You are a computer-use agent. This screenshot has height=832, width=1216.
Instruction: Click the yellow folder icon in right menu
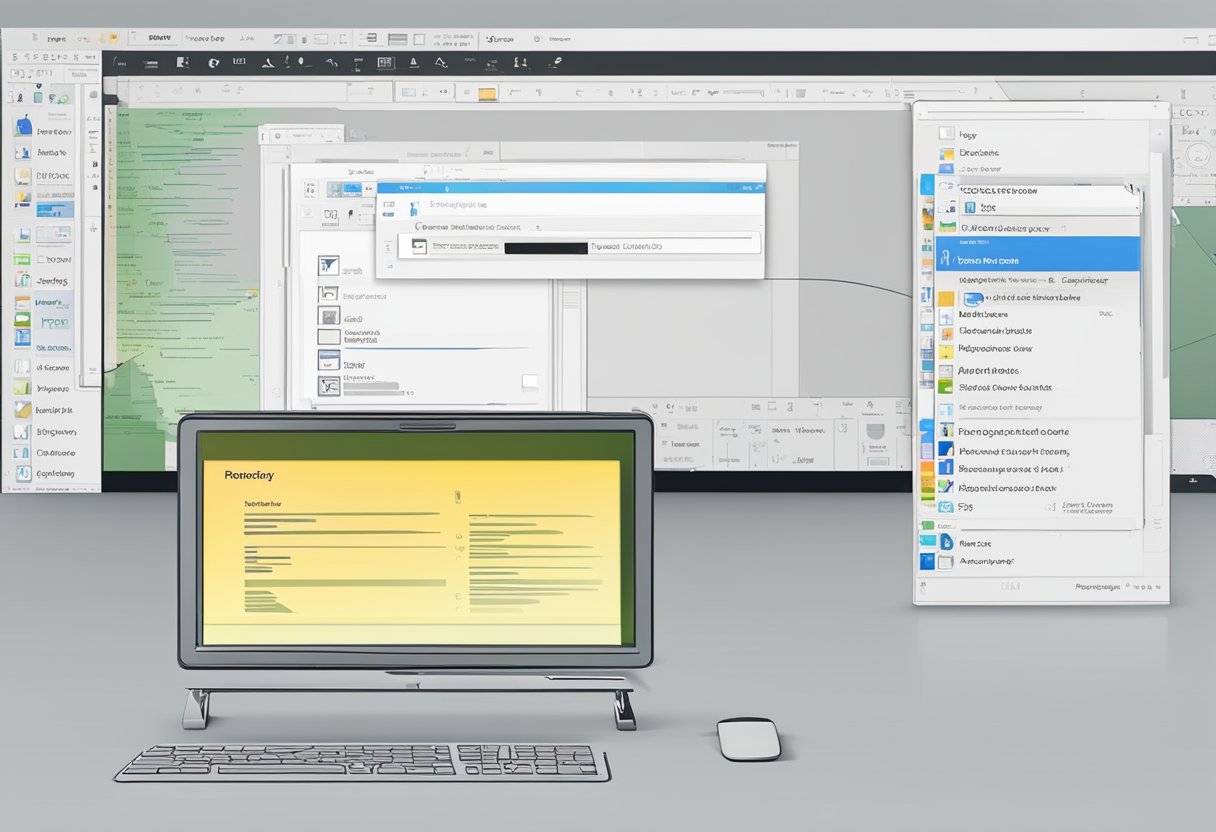(945, 299)
